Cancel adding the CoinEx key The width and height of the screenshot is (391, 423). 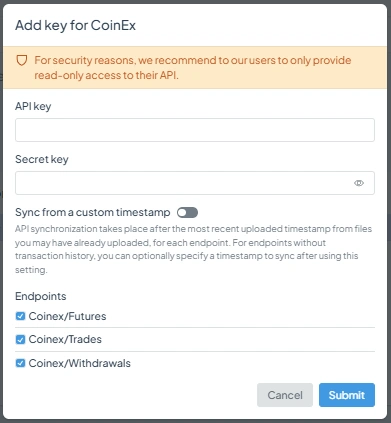[285, 395]
